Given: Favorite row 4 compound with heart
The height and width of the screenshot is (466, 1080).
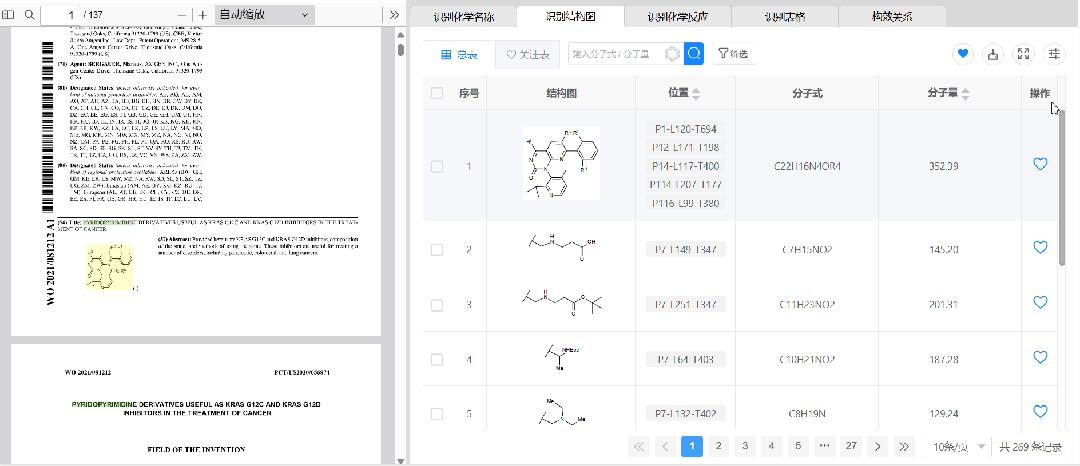Looking at the screenshot, I should (1040, 357).
